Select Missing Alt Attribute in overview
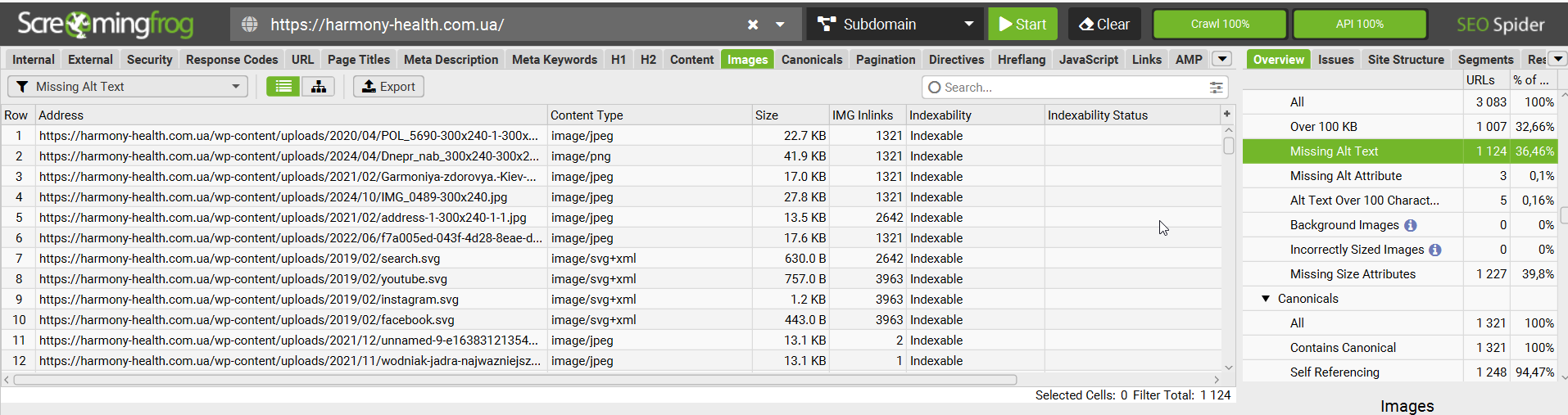Viewport: 1568px width, 415px height. coord(1399,175)
